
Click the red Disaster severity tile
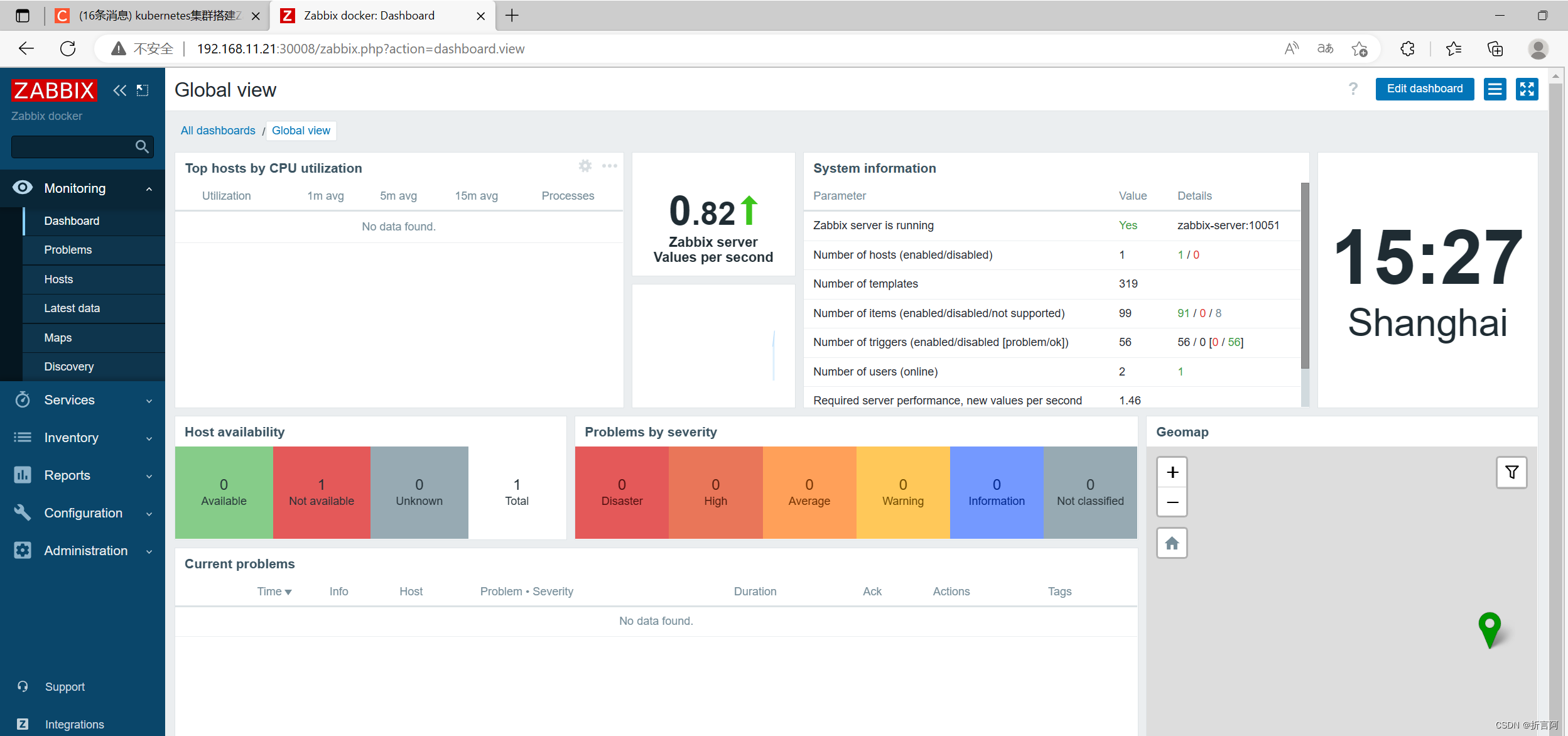pos(622,492)
